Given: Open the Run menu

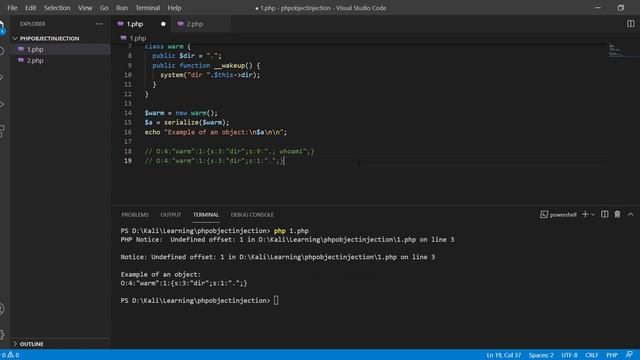Looking at the screenshot, I should (x=122, y=8).
